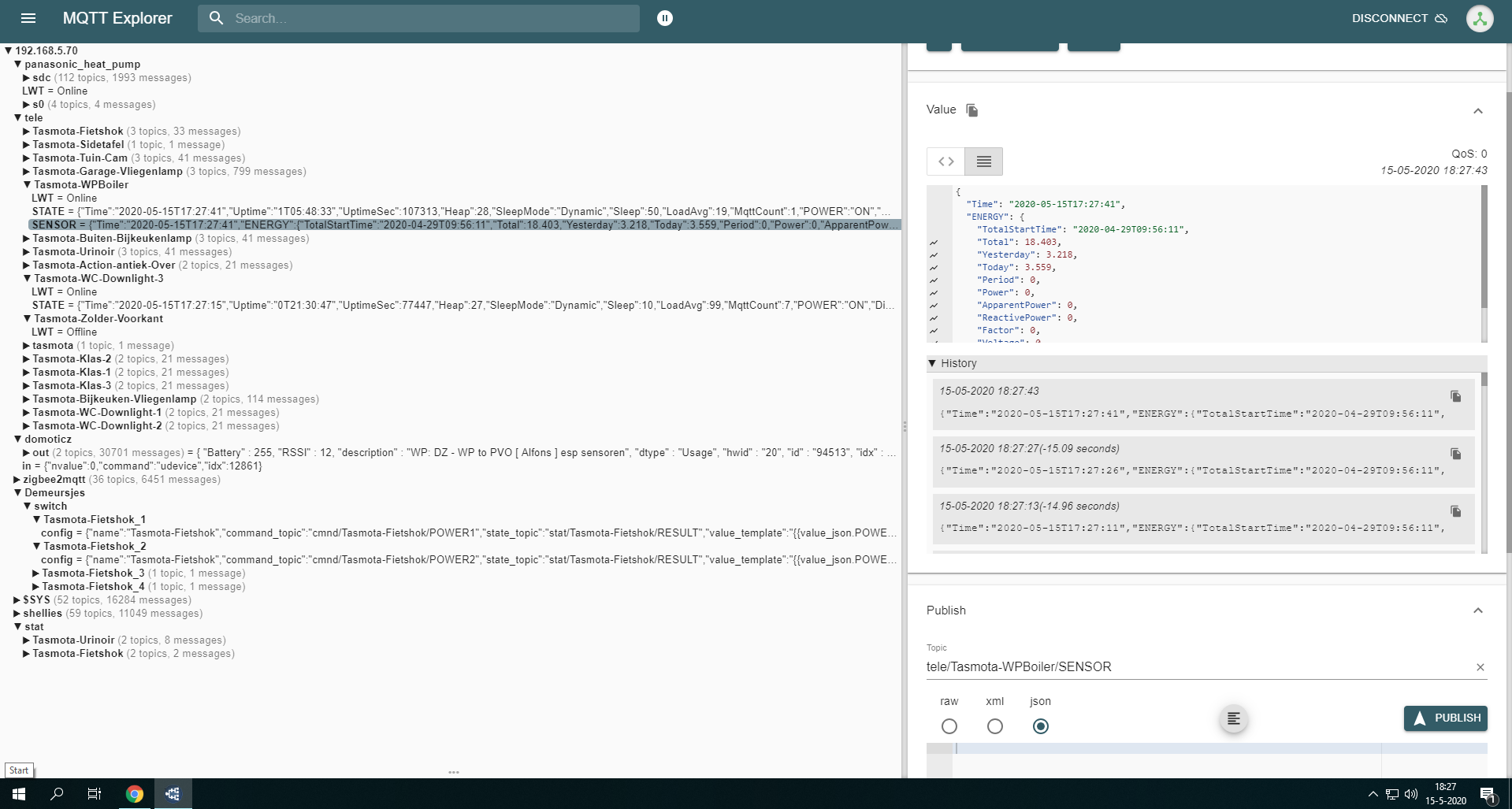Click the format JSON round button

(x=1234, y=718)
